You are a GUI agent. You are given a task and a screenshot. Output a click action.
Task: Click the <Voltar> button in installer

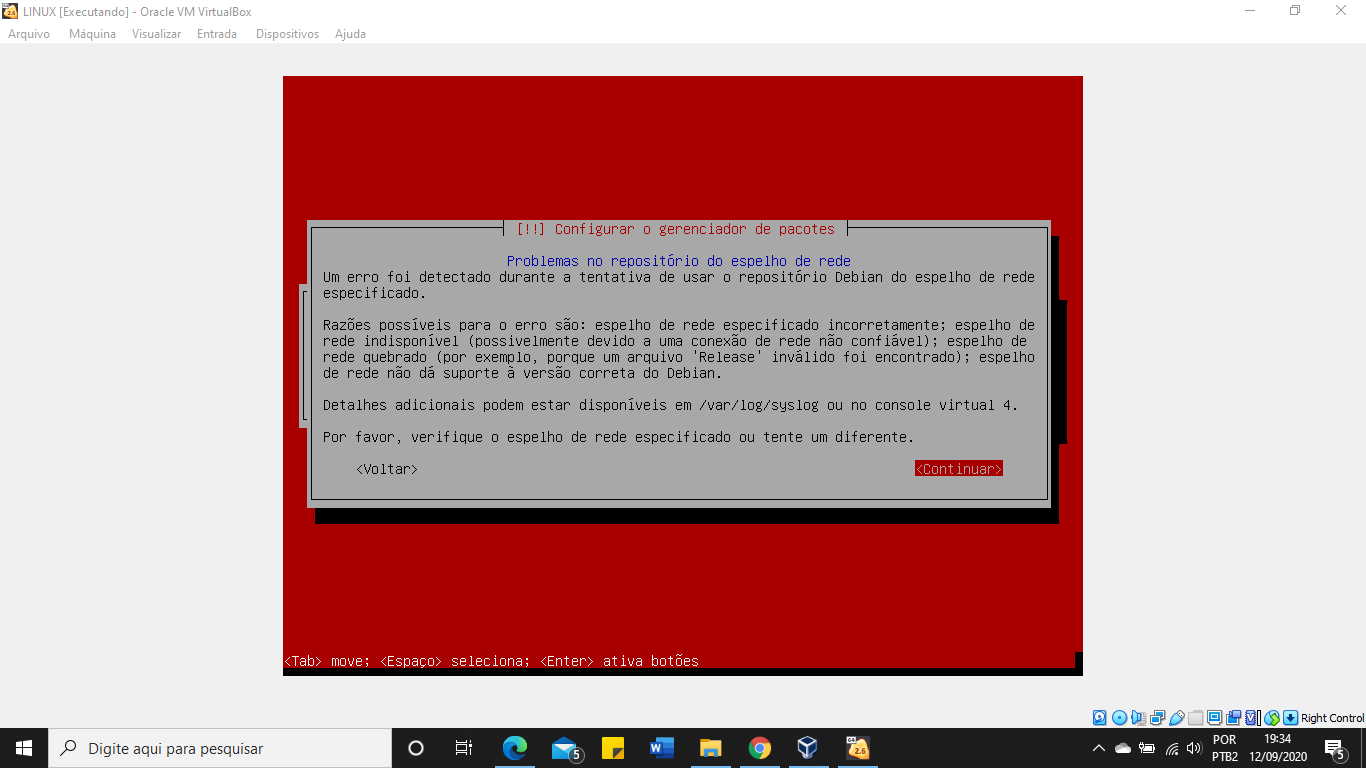click(x=387, y=469)
